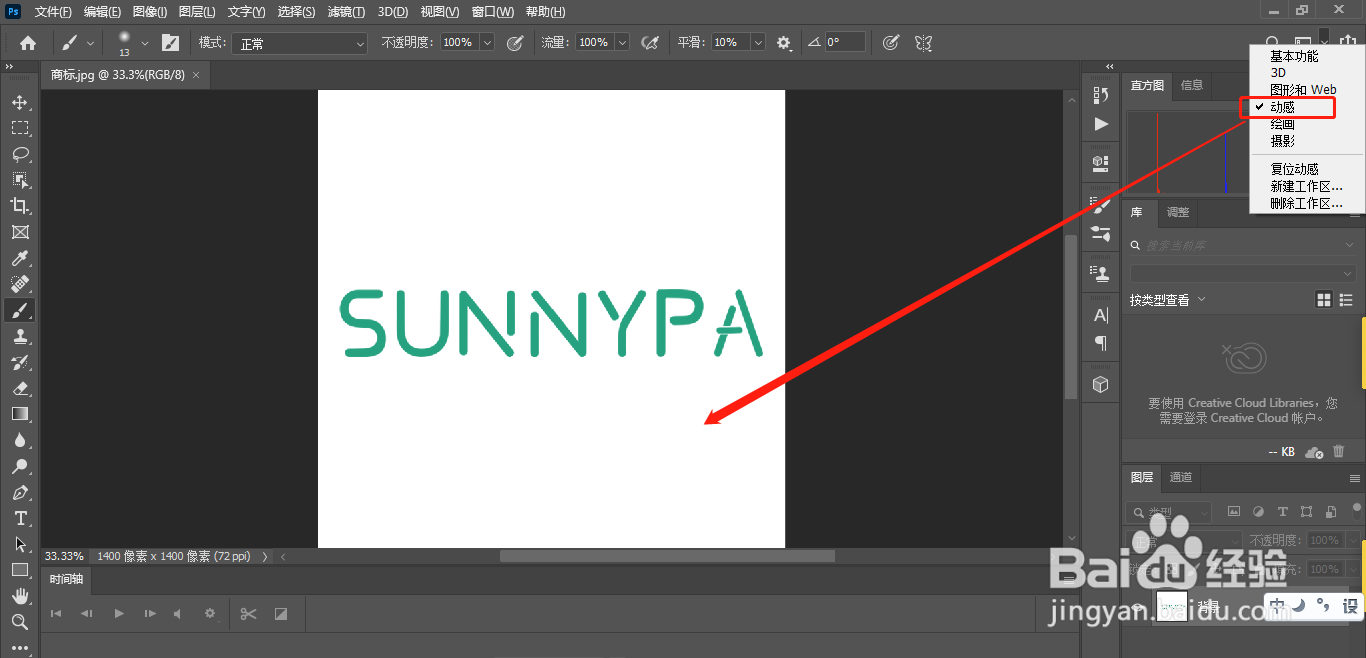This screenshot has width=1366, height=658.
Task: Select the Rectangle shape tool
Action: [x=20, y=570]
